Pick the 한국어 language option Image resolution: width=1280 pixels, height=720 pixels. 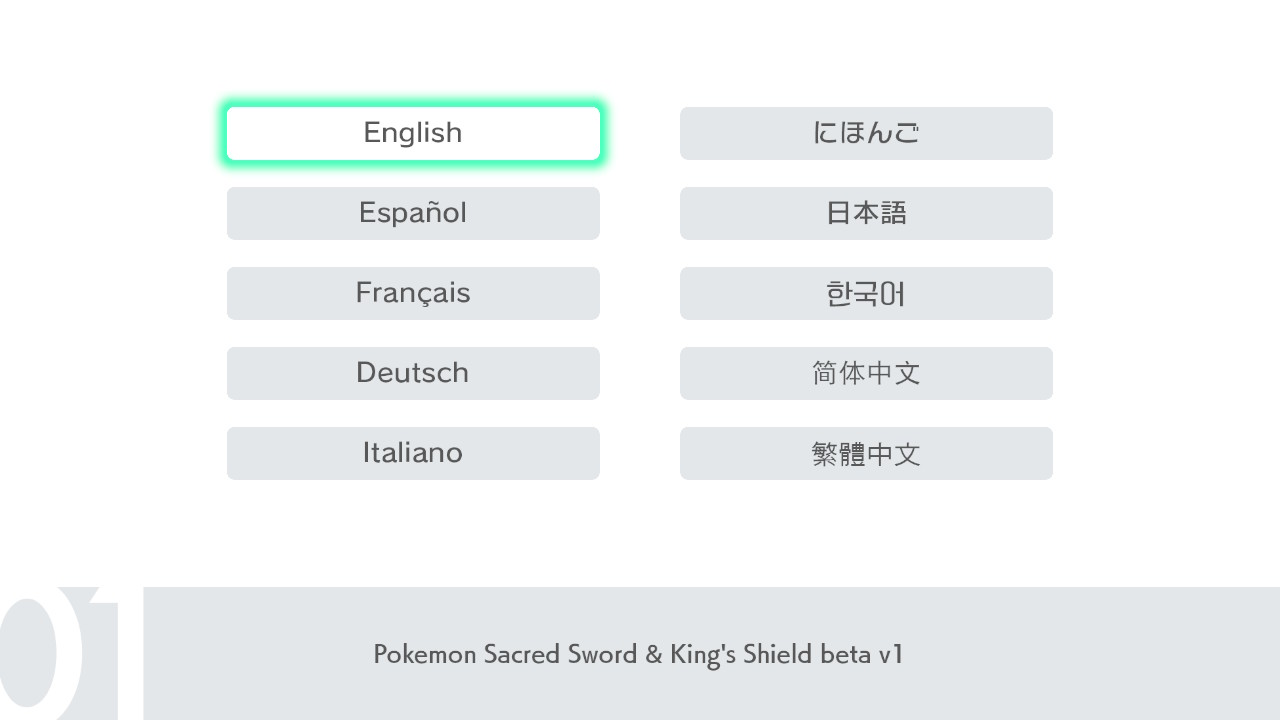[866, 293]
